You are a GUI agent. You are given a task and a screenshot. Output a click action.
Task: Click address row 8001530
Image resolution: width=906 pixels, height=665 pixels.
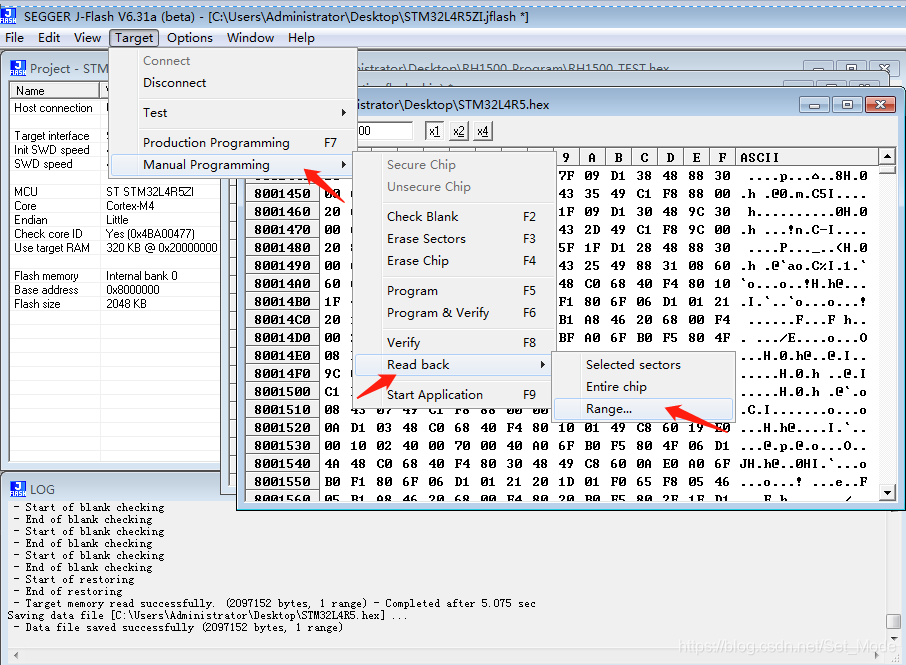click(283, 445)
